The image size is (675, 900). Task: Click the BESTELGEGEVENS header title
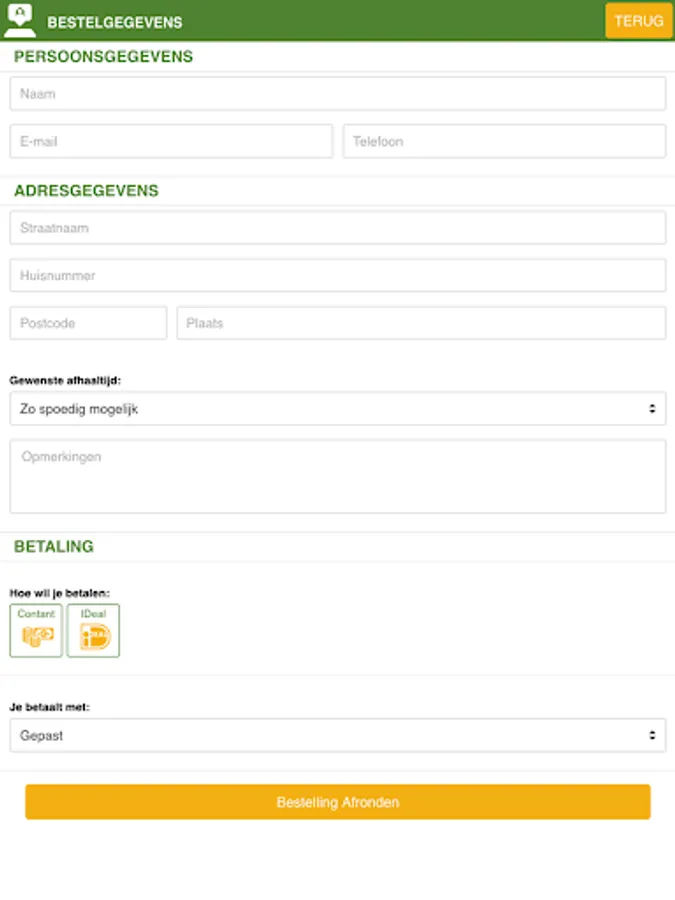(115, 22)
